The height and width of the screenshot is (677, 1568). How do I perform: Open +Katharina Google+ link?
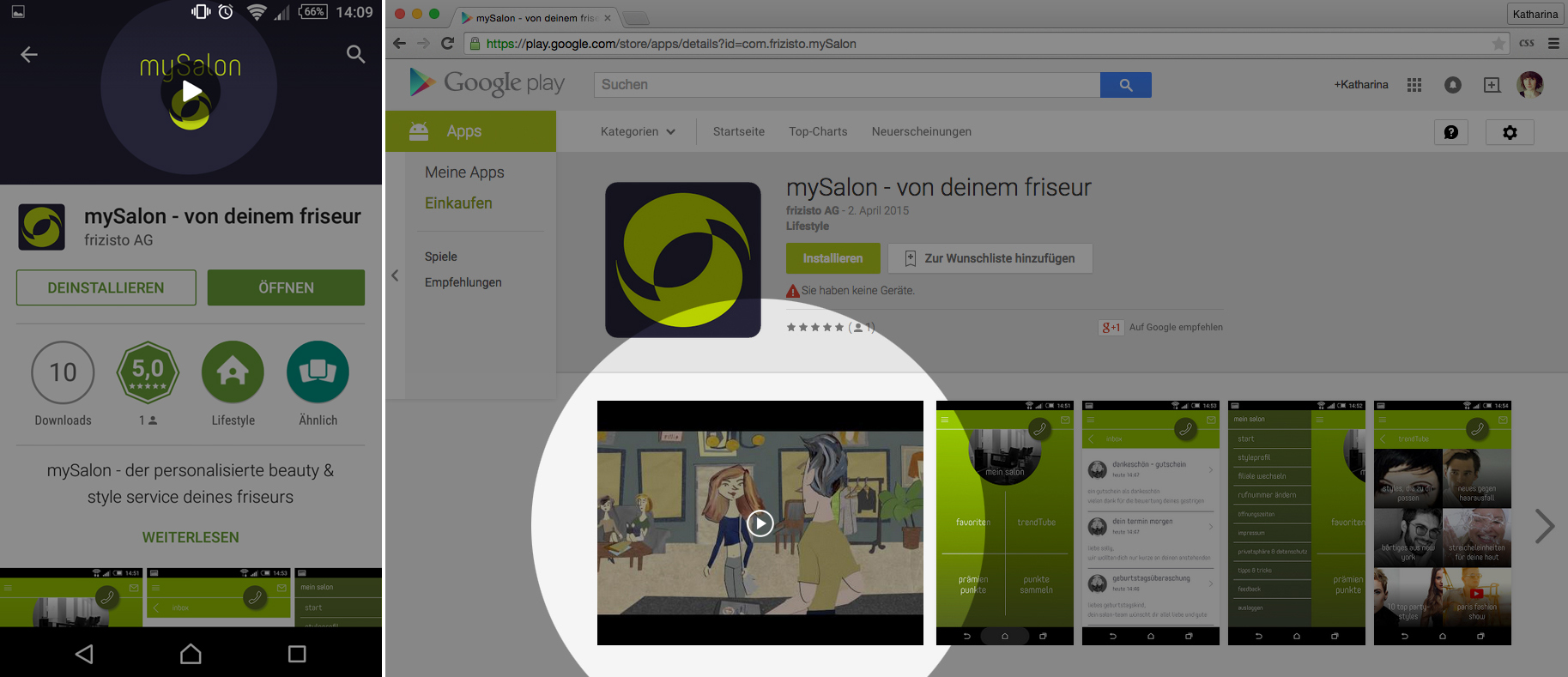point(1361,85)
